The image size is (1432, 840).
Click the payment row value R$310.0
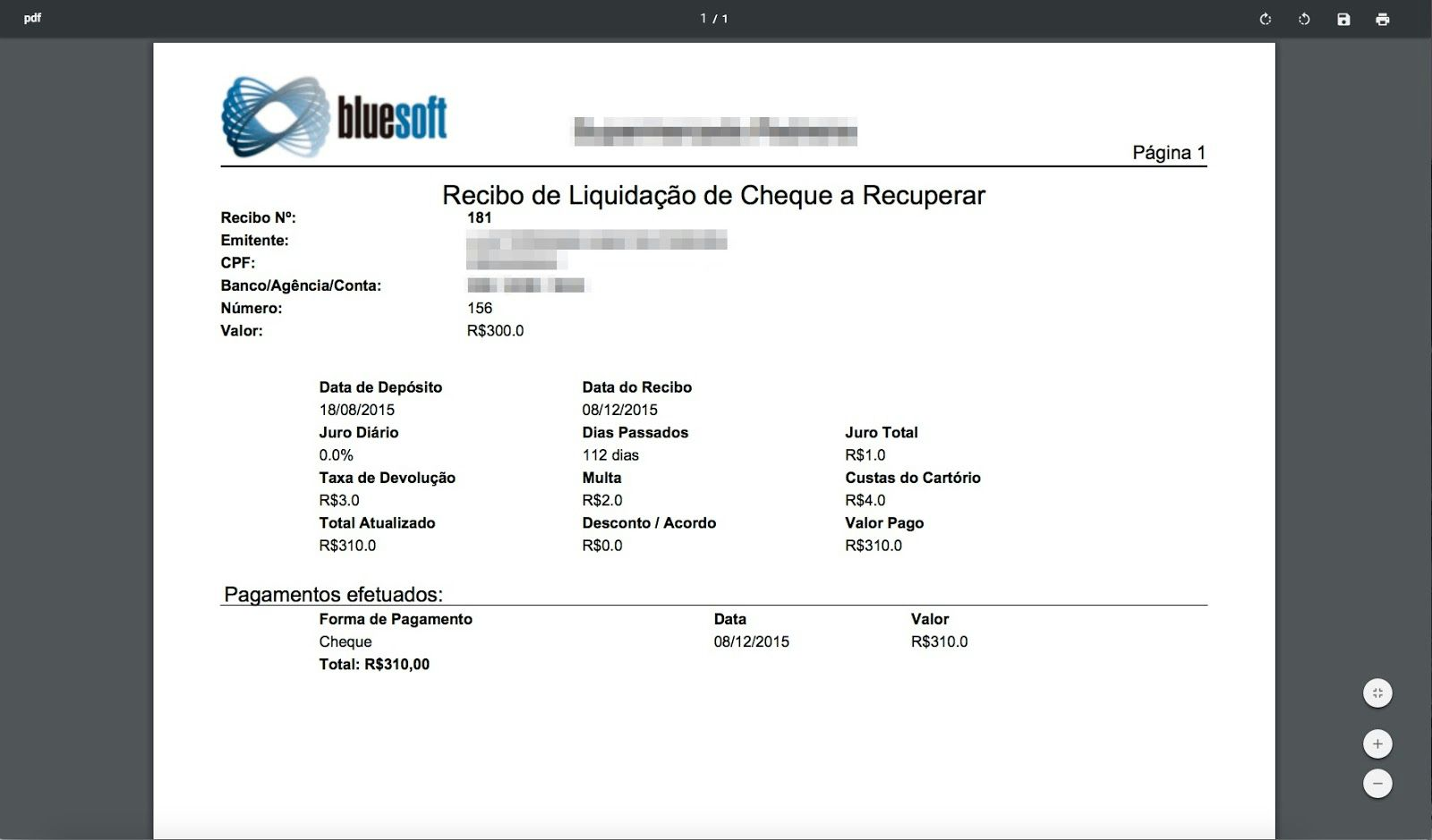pos(940,641)
